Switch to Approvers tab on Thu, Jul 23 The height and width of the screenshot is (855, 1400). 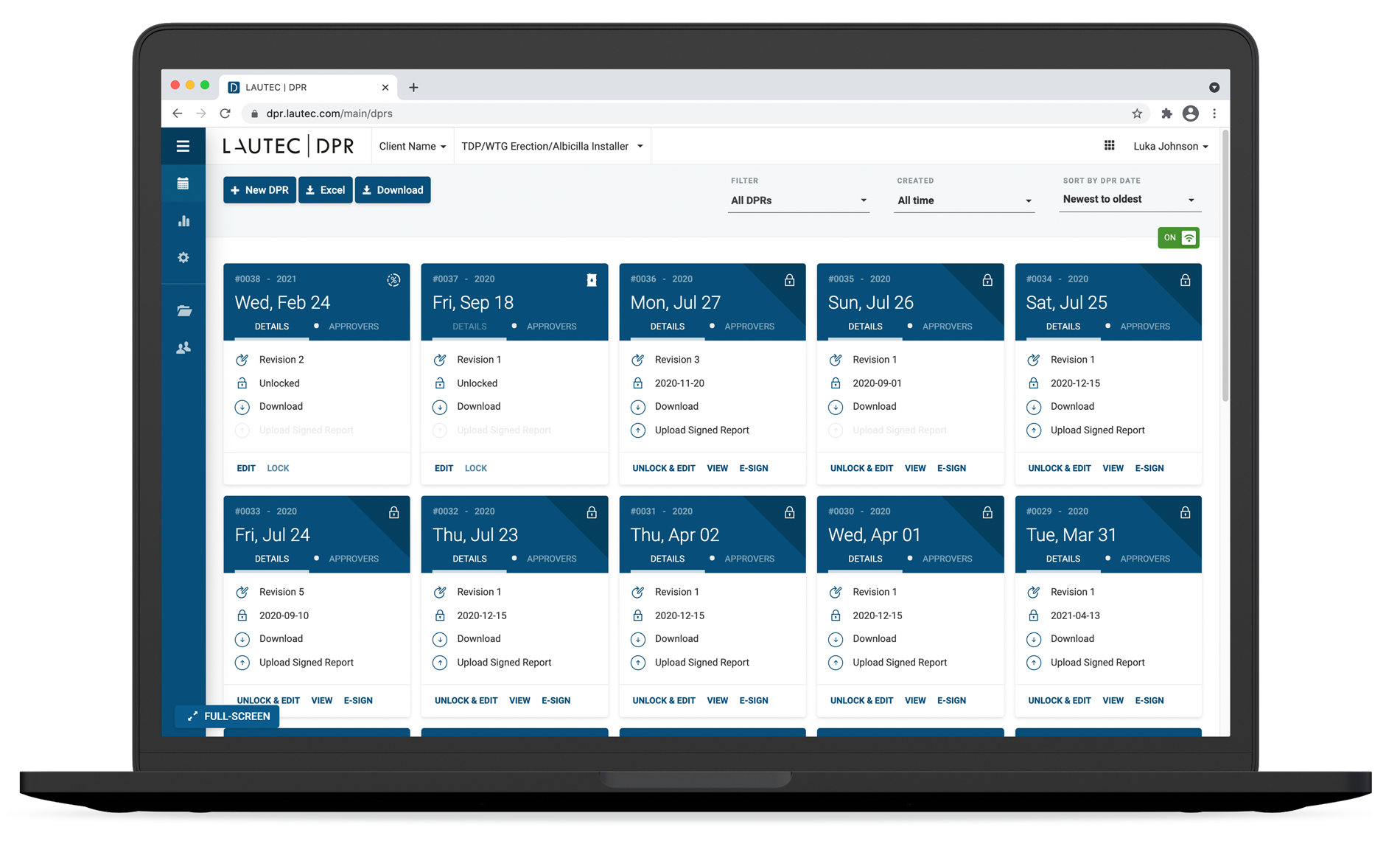coord(551,559)
